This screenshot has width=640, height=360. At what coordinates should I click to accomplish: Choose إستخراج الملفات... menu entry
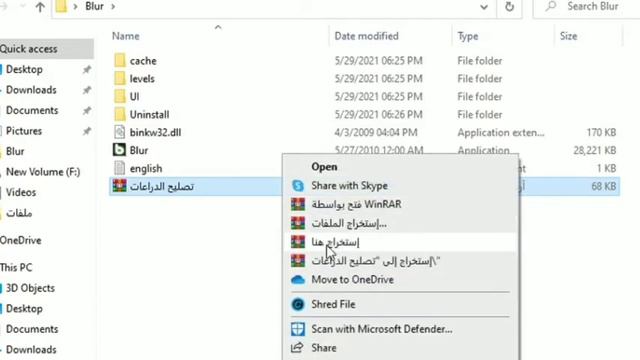(400, 223)
